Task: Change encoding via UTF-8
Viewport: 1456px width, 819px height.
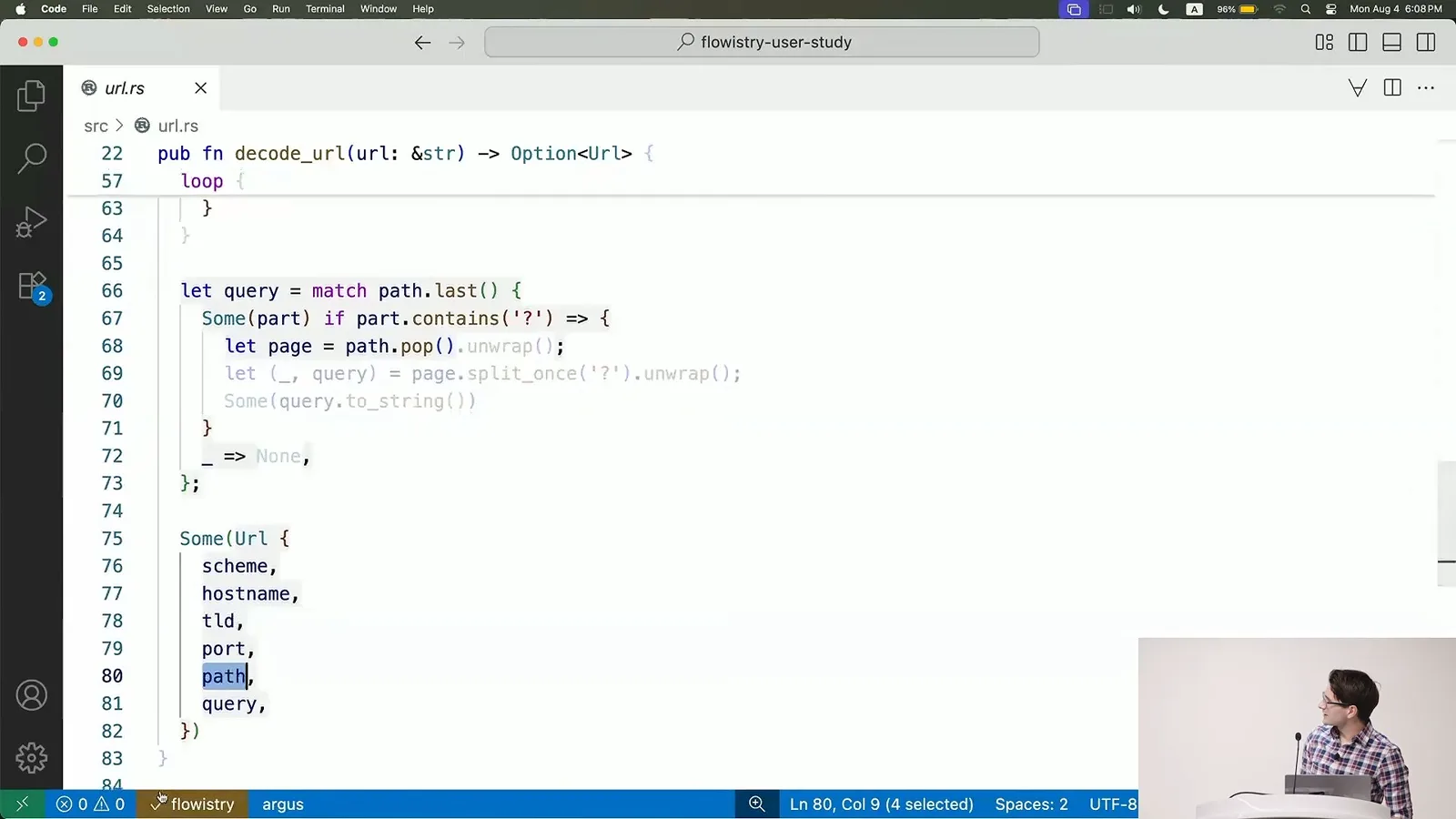Action: (1112, 804)
